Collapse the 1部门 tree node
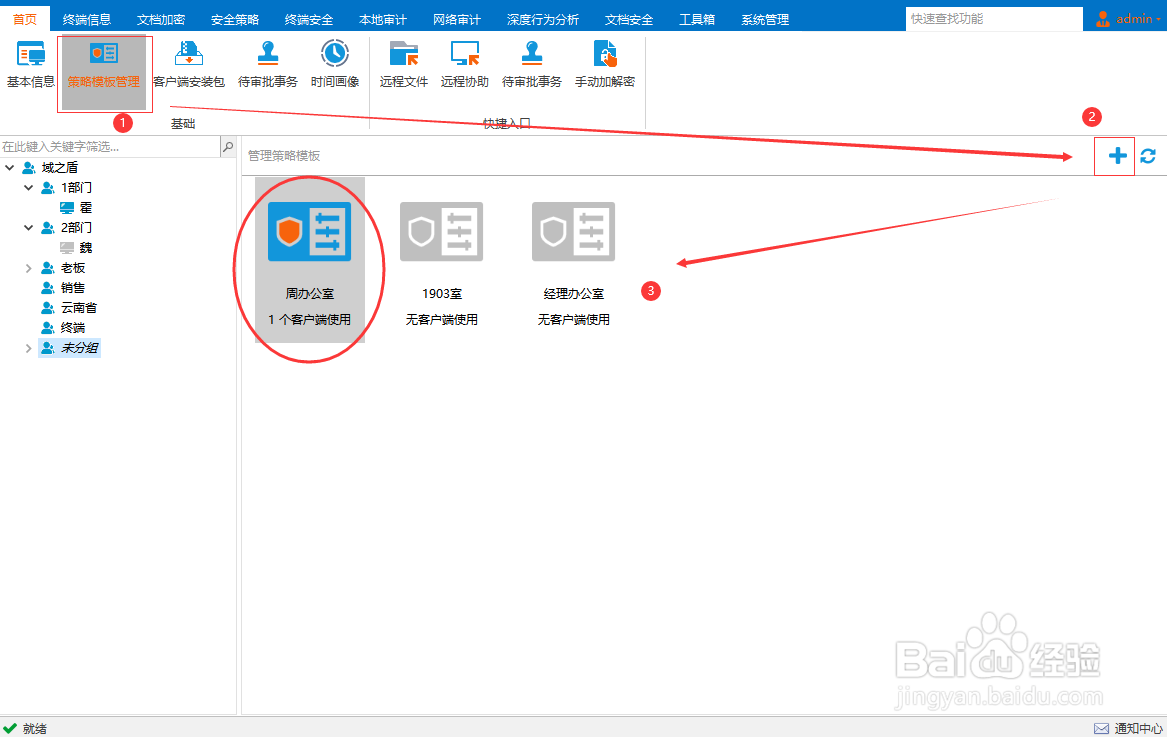The width and height of the screenshot is (1167, 737). 28,188
